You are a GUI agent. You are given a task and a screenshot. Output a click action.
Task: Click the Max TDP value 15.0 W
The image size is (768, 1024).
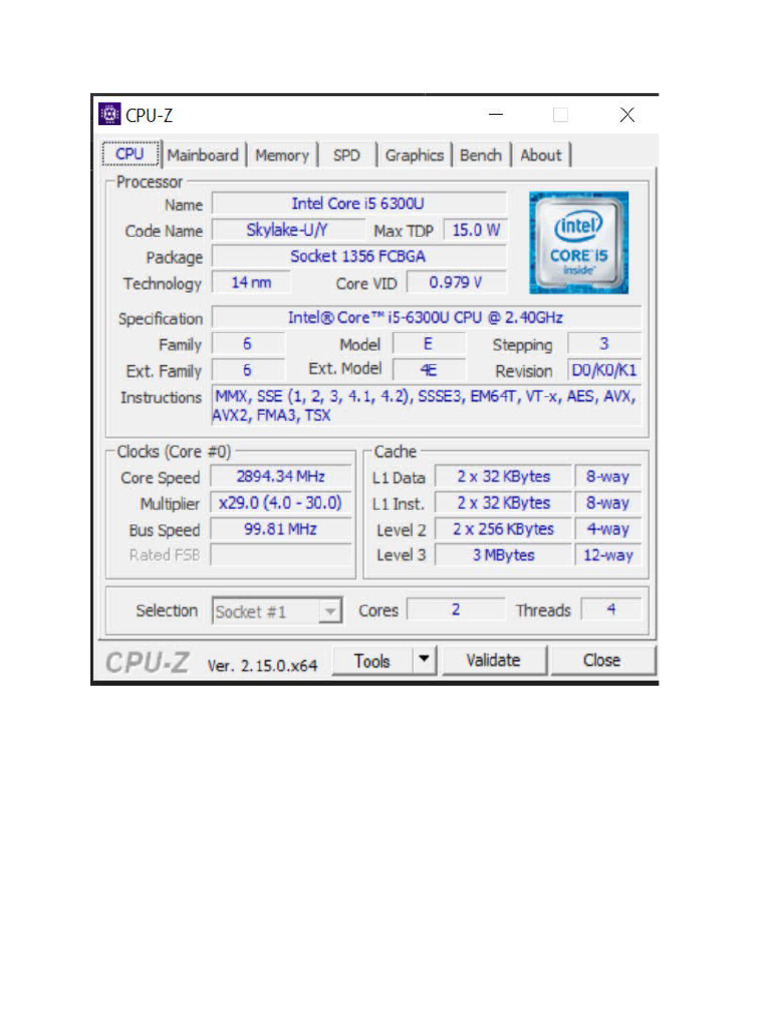475,230
